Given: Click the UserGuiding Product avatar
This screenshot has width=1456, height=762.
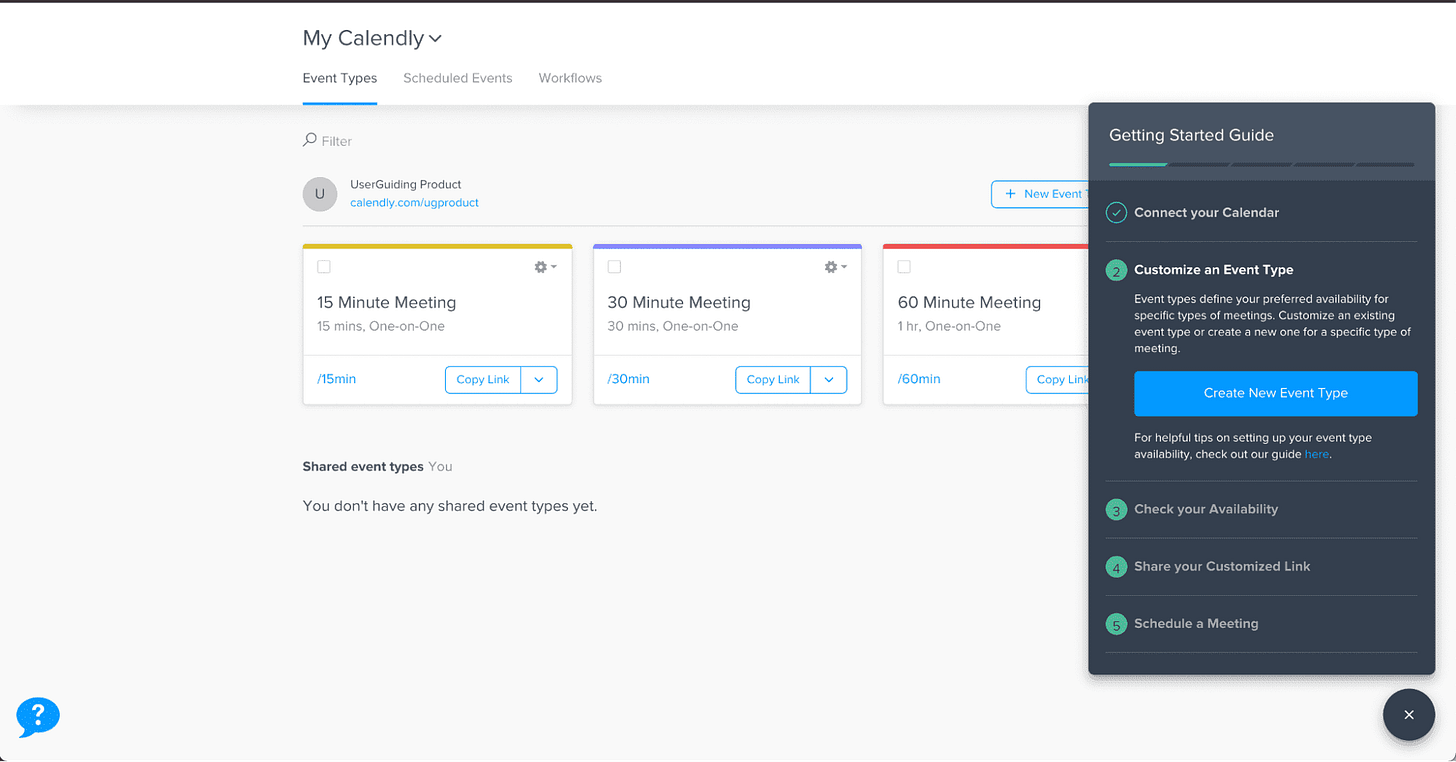Looking at the screenshot, I should coord(319,193).
